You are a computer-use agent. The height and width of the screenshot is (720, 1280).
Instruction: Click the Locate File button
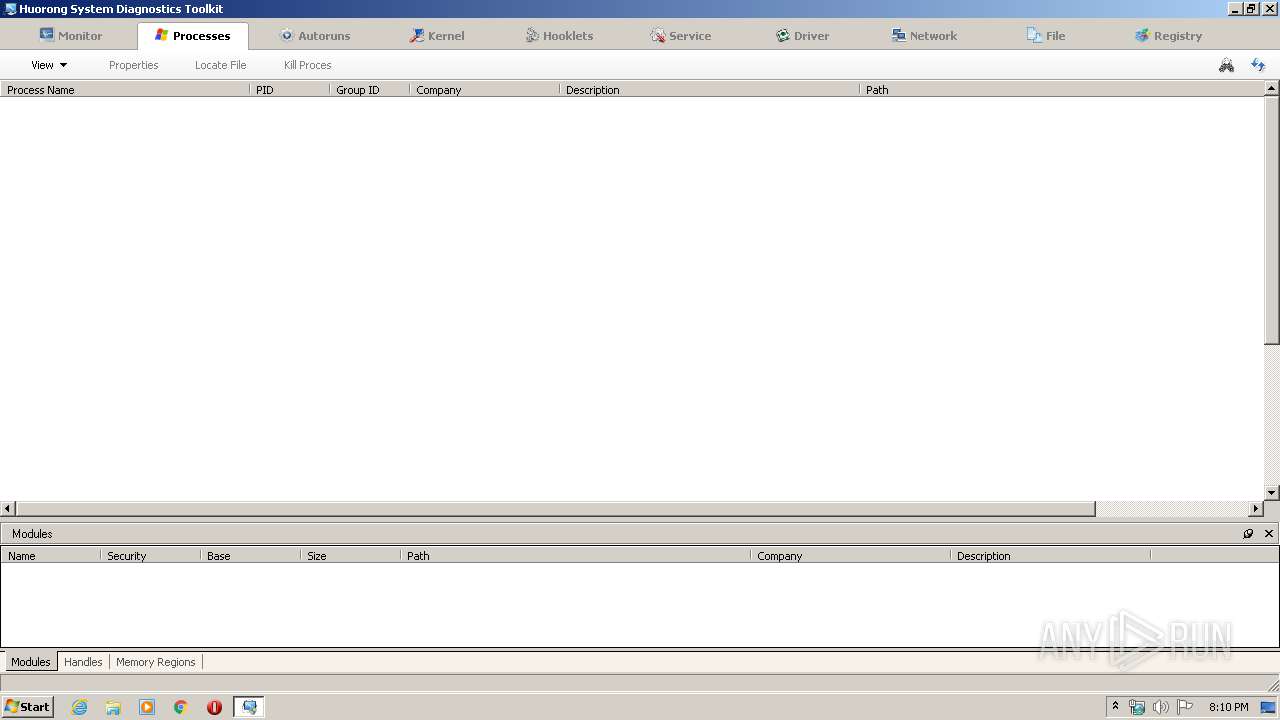click(x=220, y=65)
